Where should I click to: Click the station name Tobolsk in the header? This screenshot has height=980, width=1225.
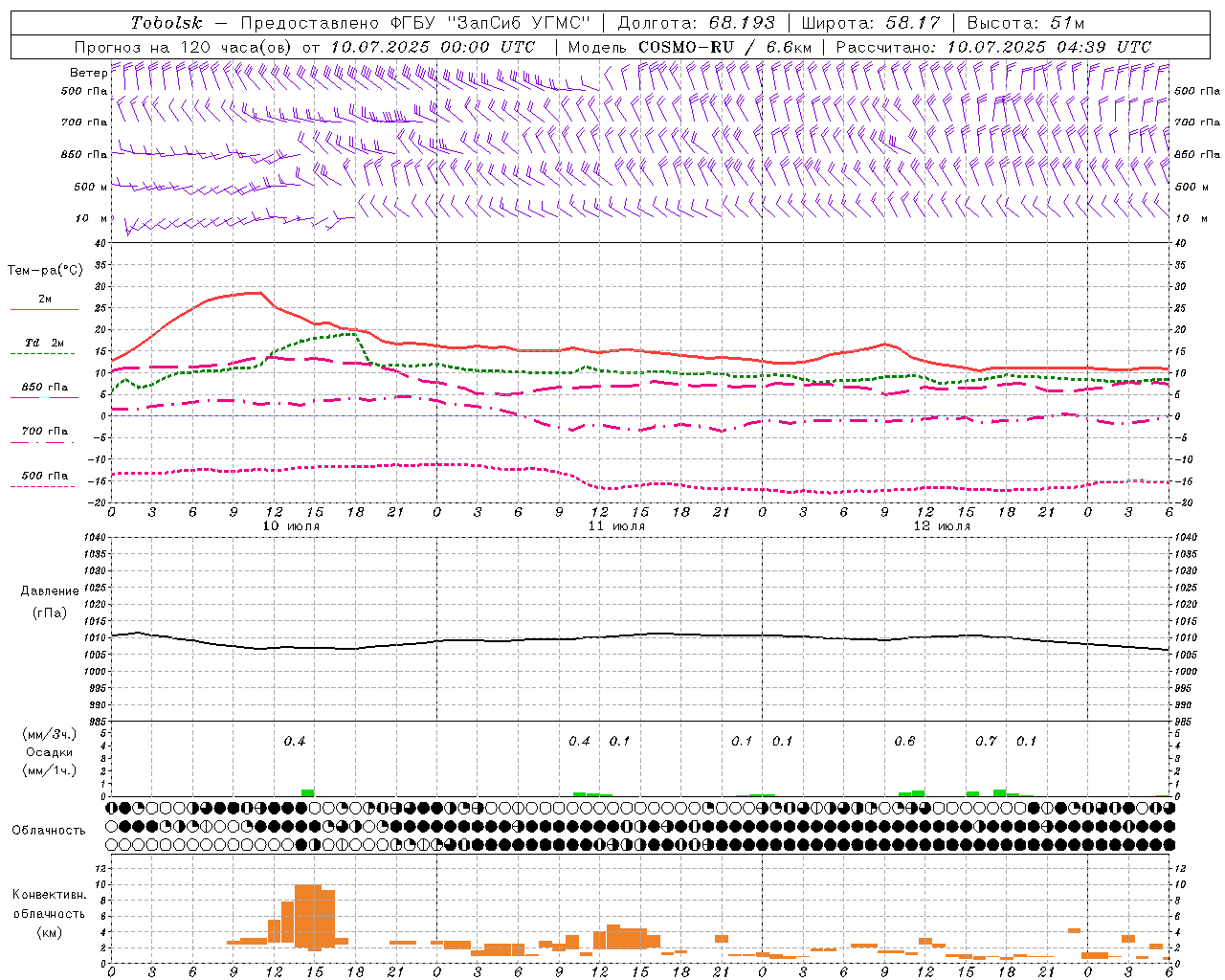[x=167, y=23]
